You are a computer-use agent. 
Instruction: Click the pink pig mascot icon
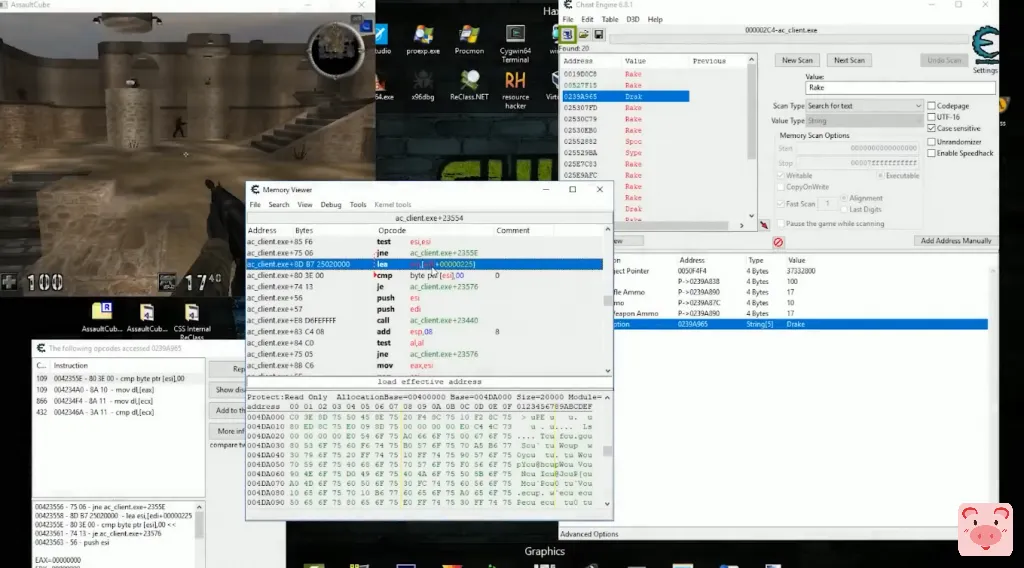coord(985,528)
